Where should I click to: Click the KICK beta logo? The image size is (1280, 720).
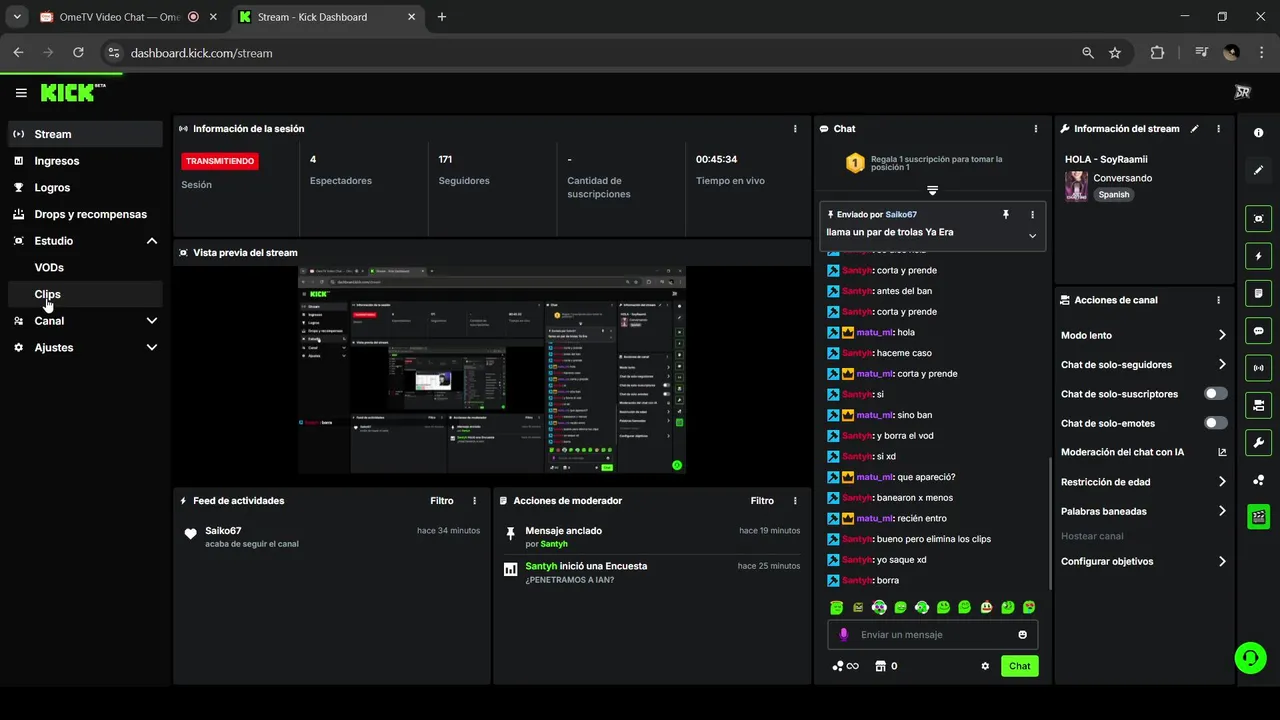(x=73, y=92)
